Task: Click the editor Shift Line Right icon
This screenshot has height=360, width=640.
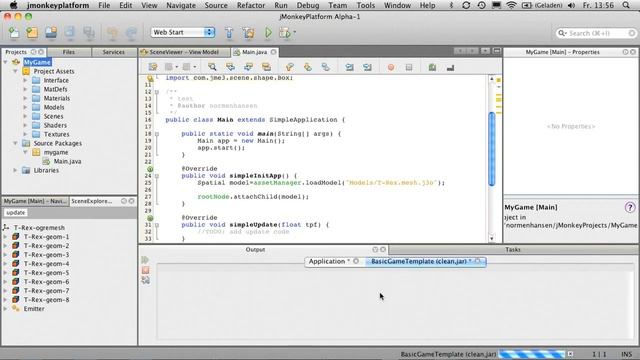Action: pos(367,67)
